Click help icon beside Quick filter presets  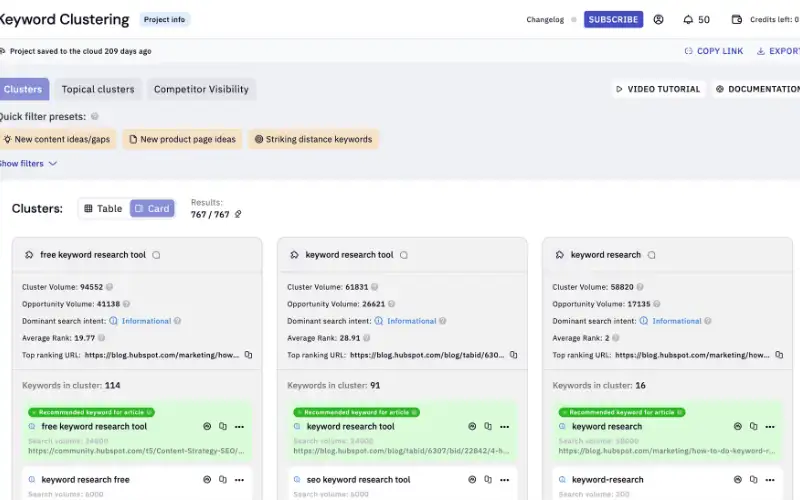point(94,116)
